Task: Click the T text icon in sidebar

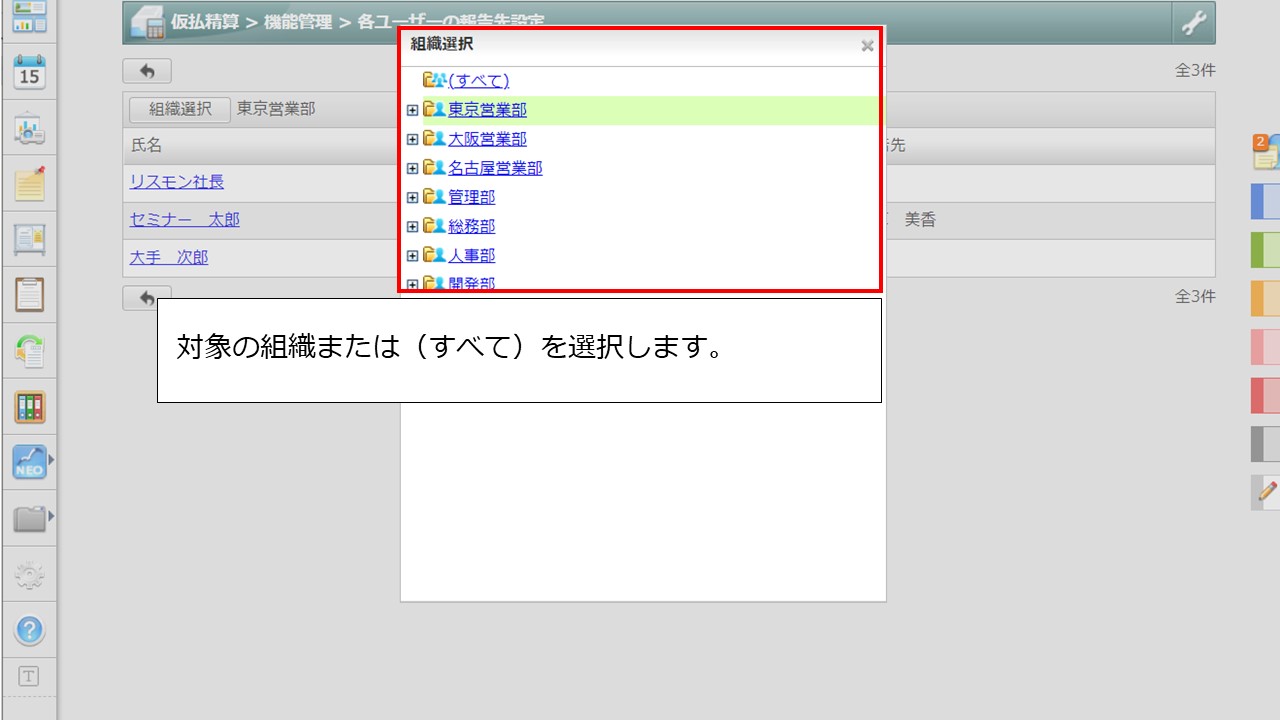Action: [x=29, y=676]
